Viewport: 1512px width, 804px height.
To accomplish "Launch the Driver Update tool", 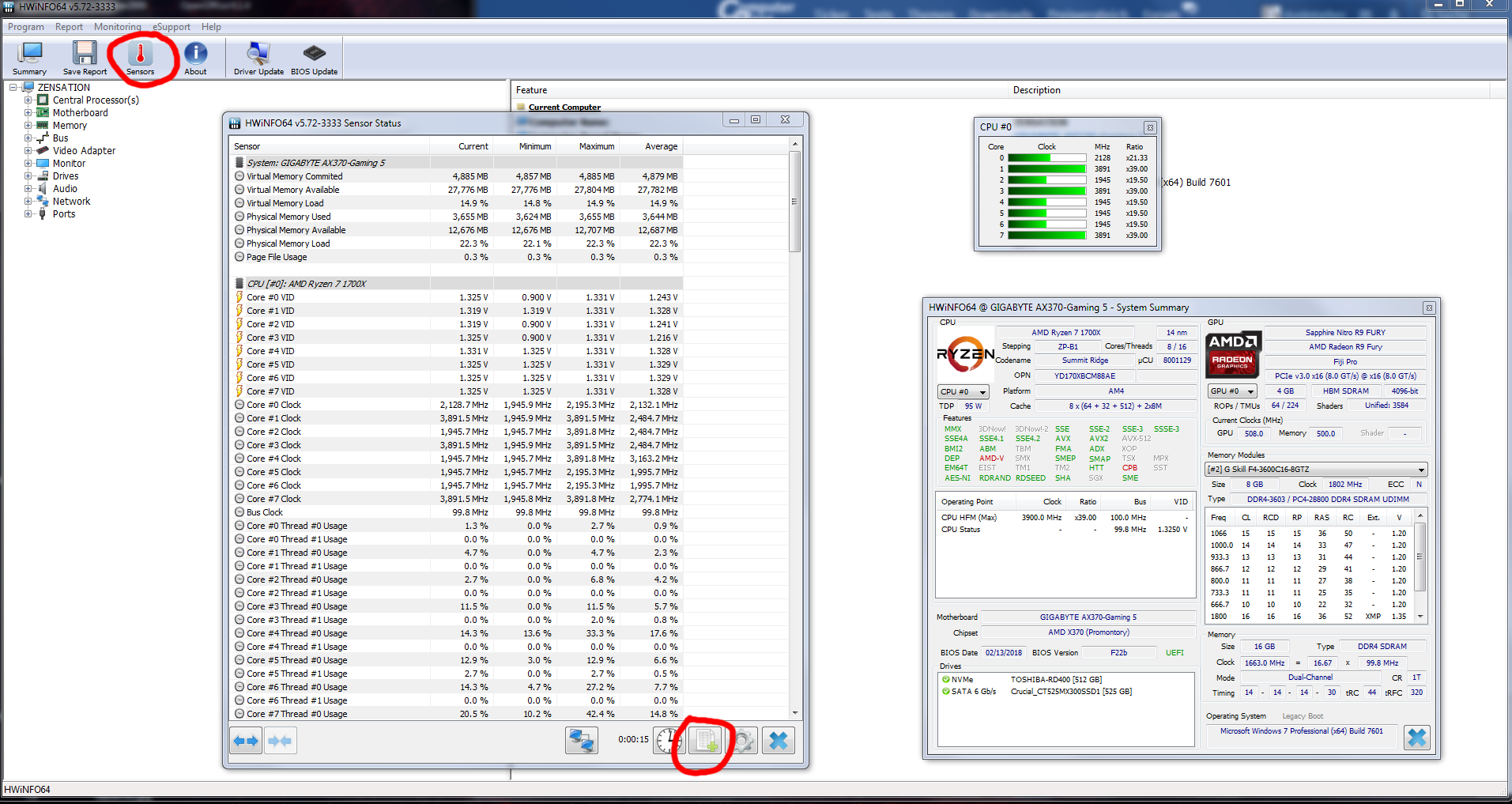I will click(258, 59).
